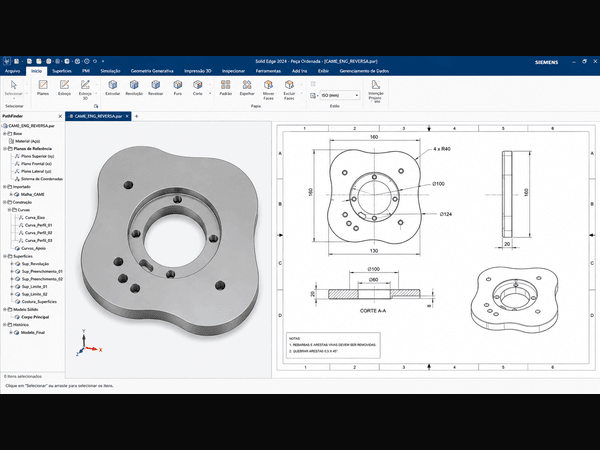Select the Planos tool icon
This screenshot has height=450, width=600.
(43, 87)
